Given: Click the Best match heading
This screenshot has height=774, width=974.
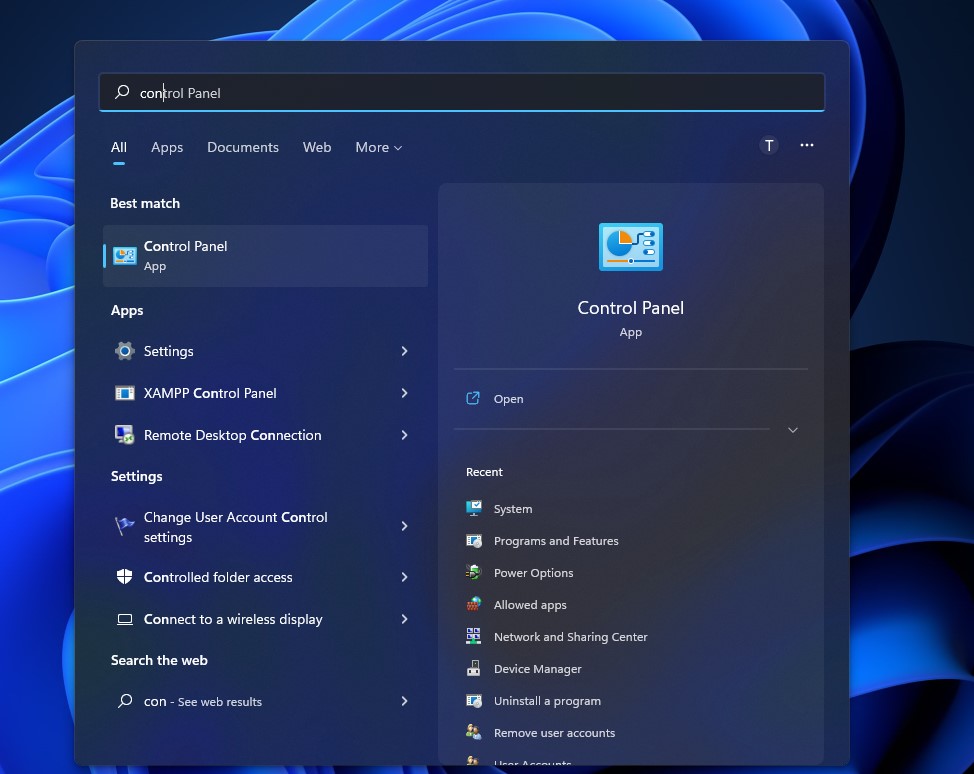Looking at the screenshot, I should point(145,203).
